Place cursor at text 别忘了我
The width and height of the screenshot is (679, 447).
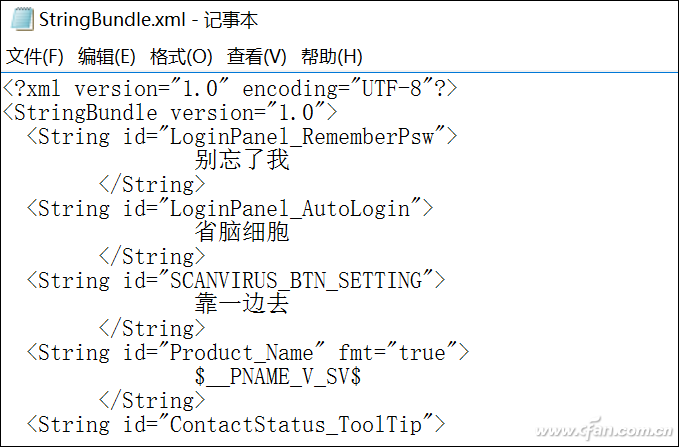coord(242,160)
